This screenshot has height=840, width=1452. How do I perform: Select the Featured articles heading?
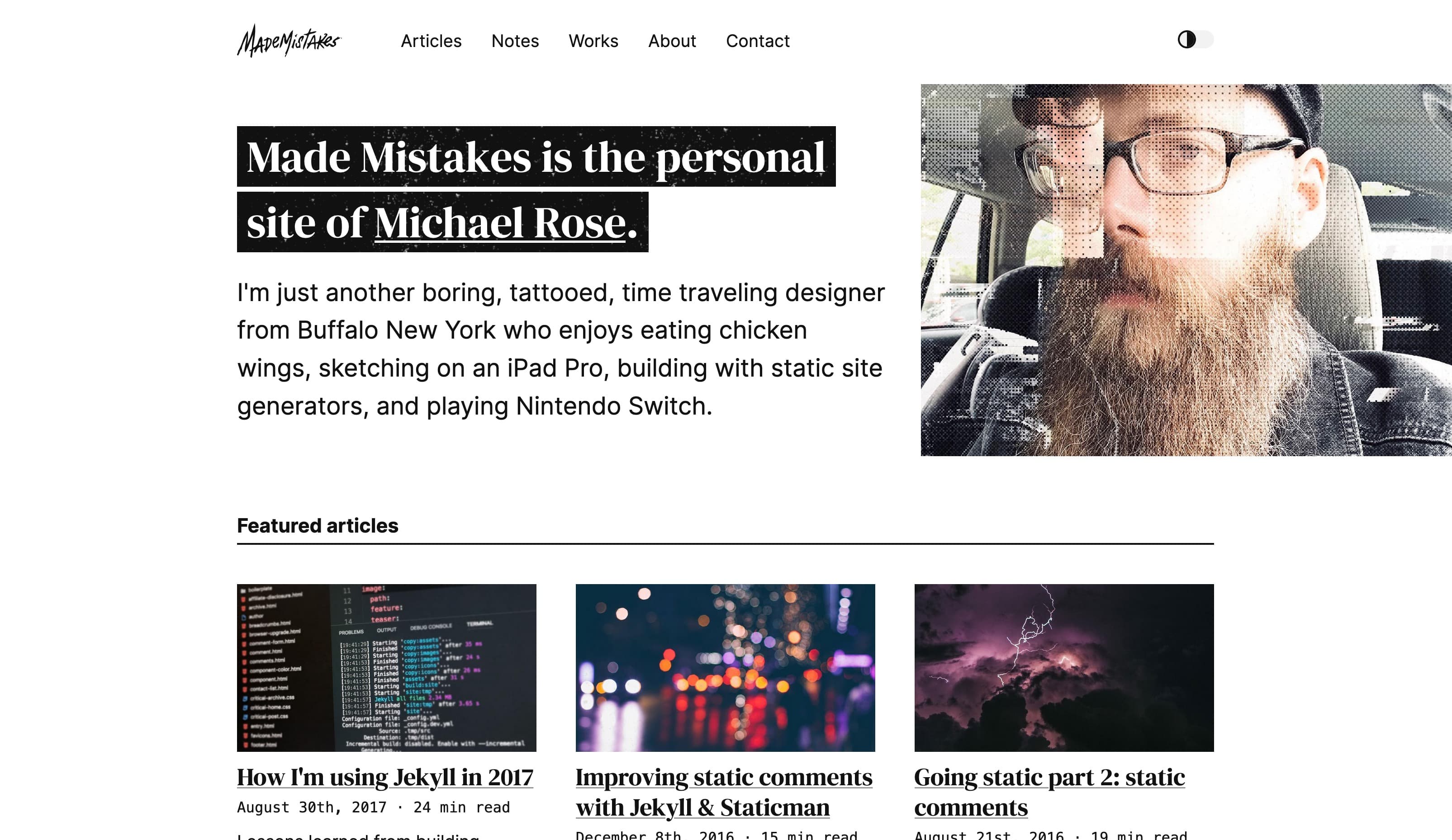click(318, 526)
